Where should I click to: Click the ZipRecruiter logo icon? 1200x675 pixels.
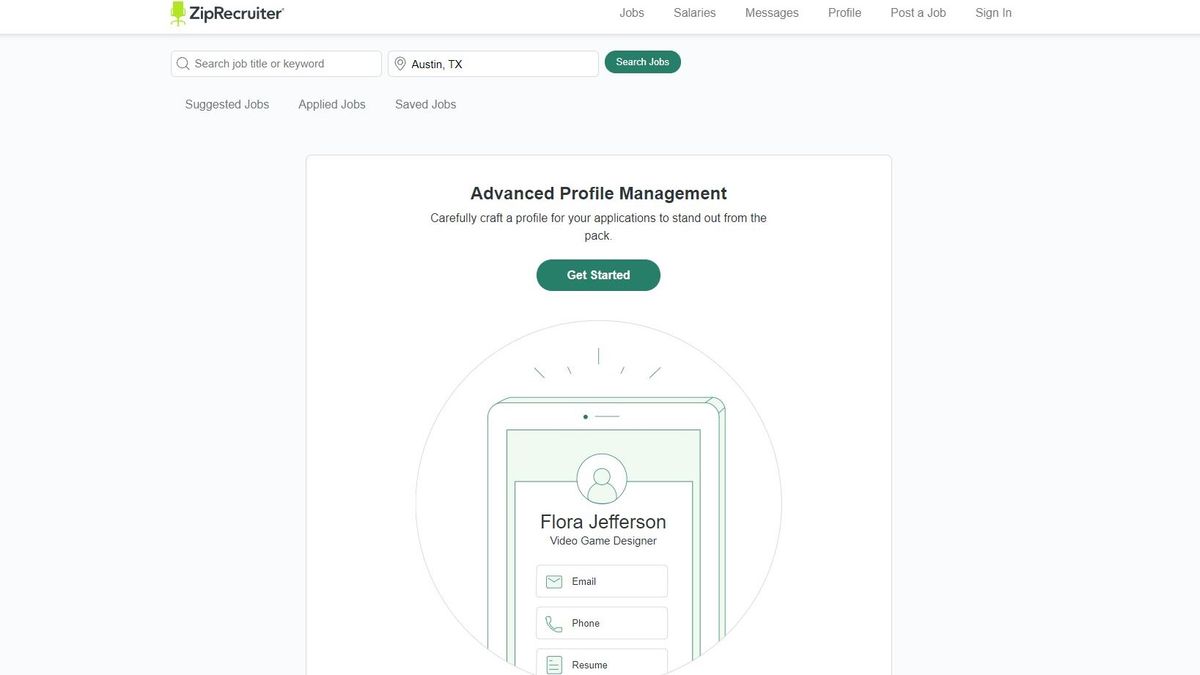click(179, 12)
